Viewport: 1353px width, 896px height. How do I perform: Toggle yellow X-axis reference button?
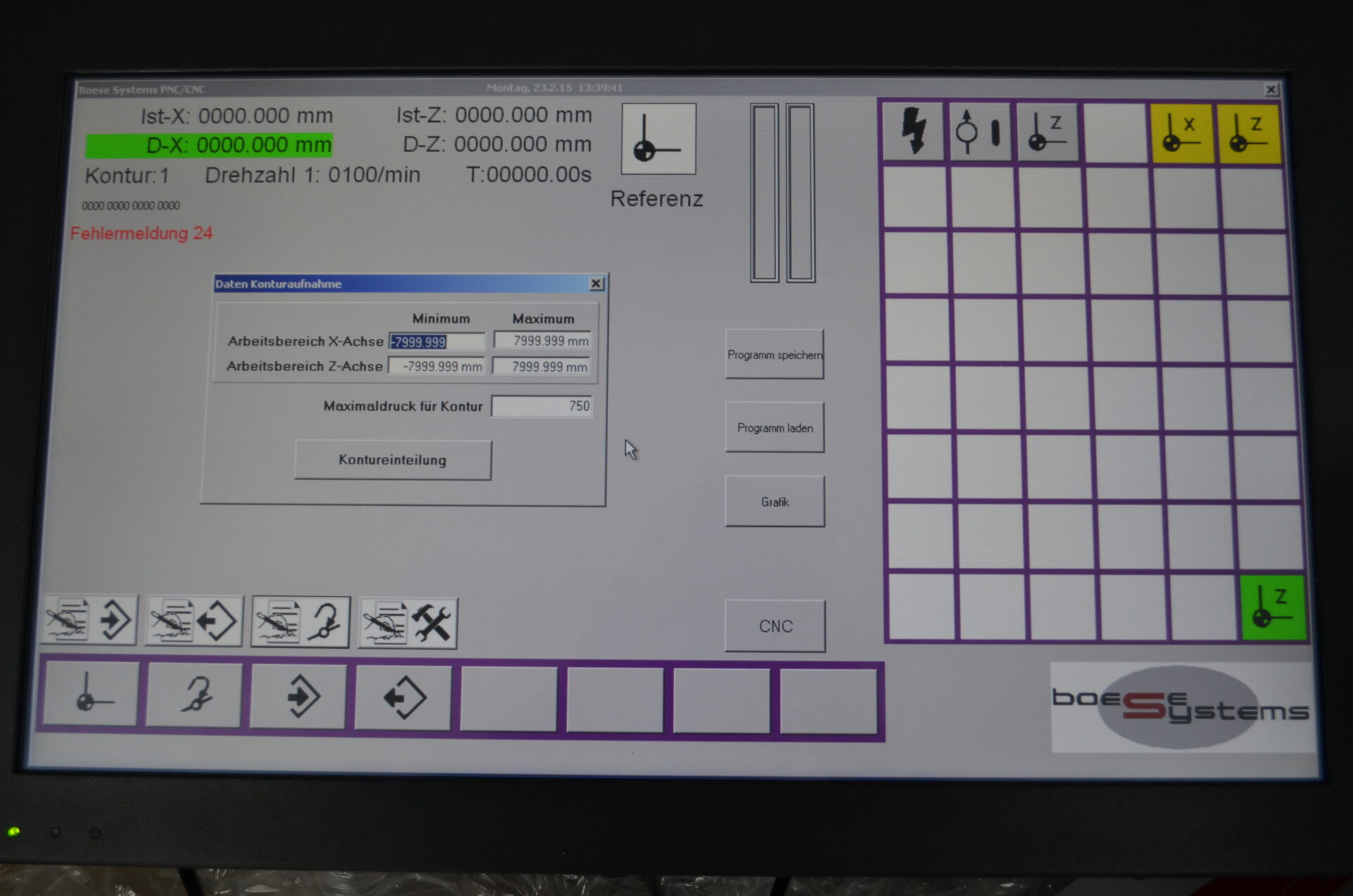pos(1182,132)
